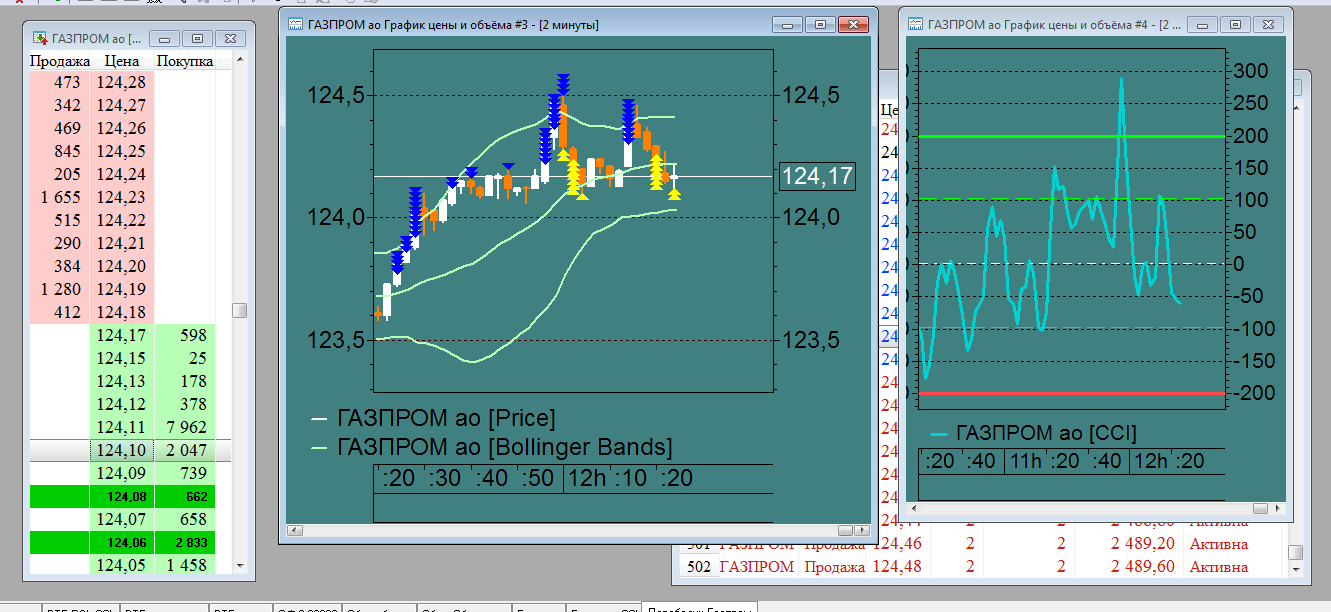Click the chart #4 window title icon

coord(915,24)
